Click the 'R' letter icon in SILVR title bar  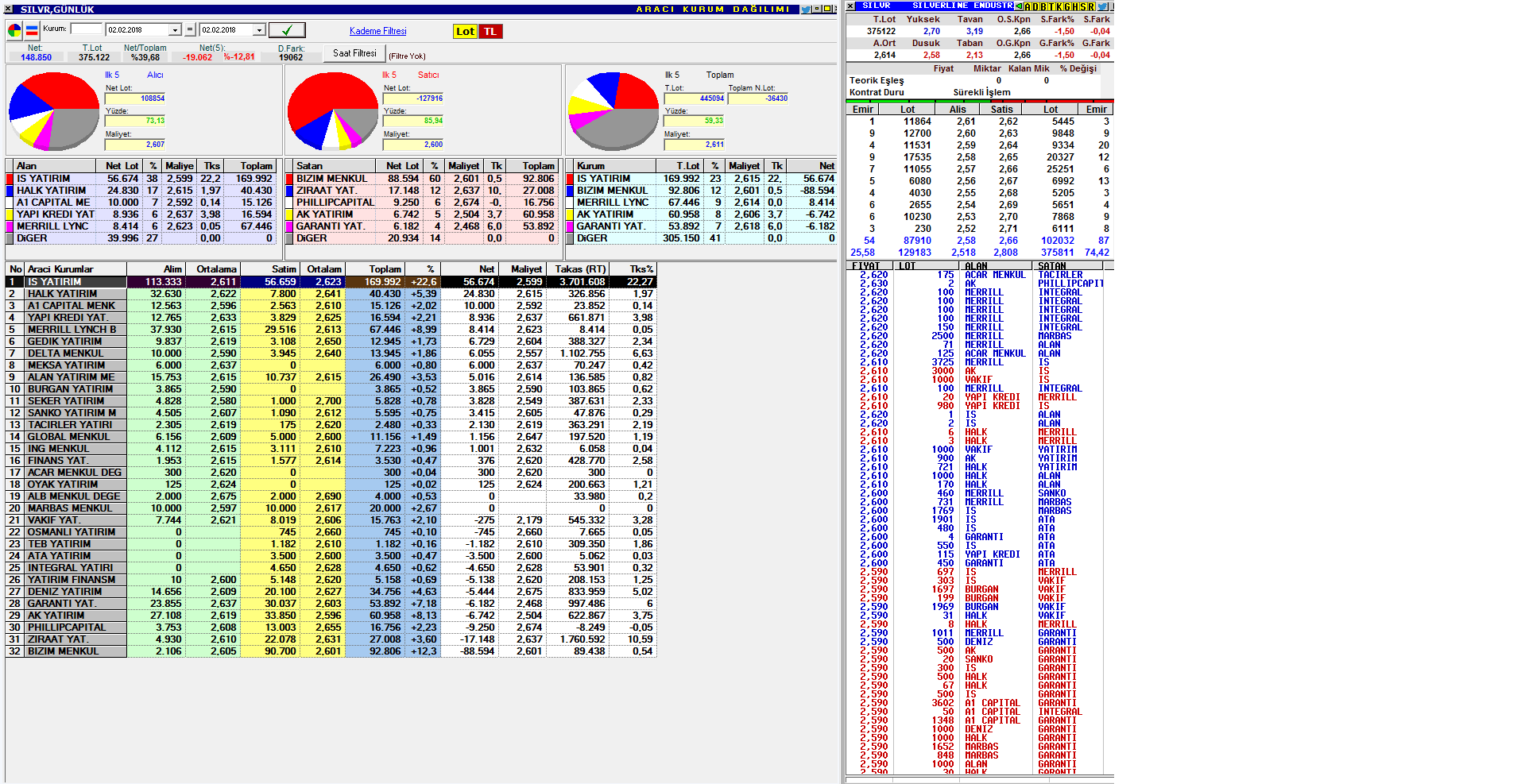coord(1091,6)
